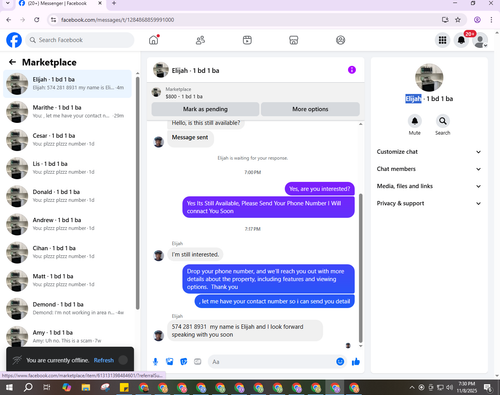The height and width of the screenshot is (395, 500).
Task: Open the Matt conversation
Action: click(x=68, y=281)
